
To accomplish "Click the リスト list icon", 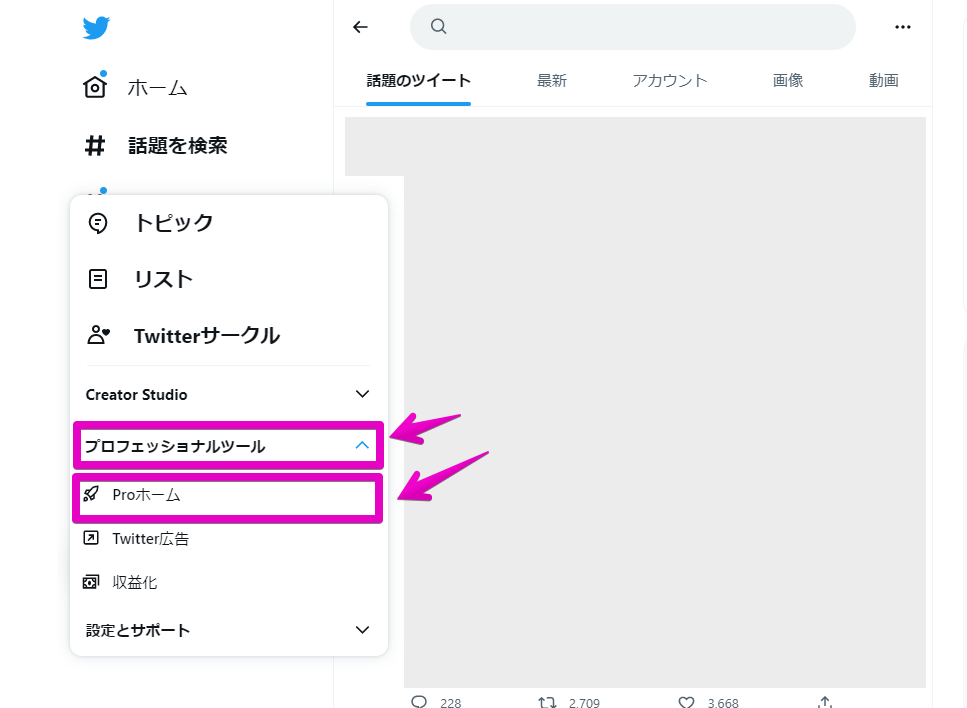I will pos(98,279).
